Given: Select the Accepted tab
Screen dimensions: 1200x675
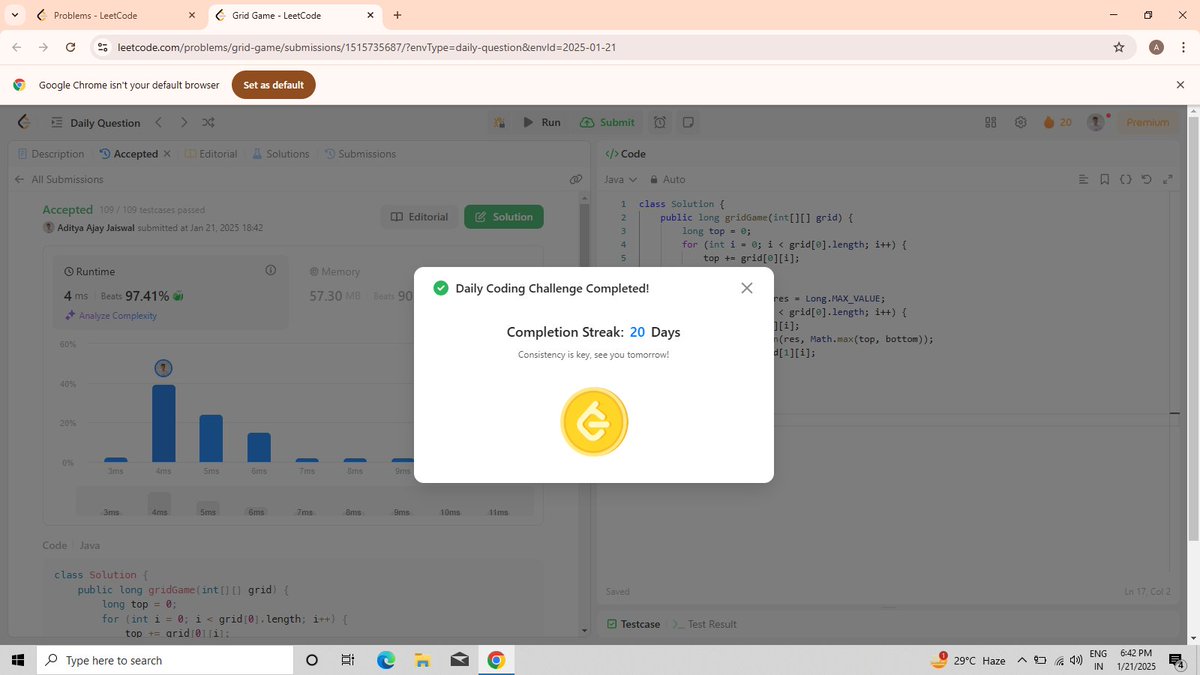Looking at the screenshot, I should point(129,154).
